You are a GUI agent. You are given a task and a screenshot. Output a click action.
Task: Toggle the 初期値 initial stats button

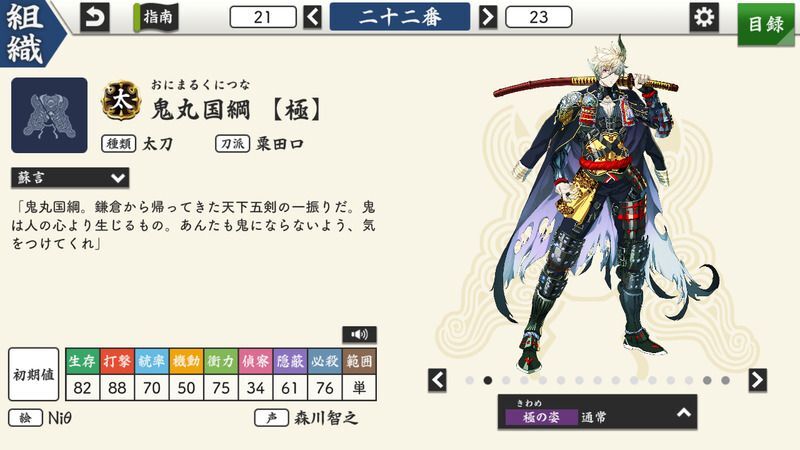click(34, 374)
